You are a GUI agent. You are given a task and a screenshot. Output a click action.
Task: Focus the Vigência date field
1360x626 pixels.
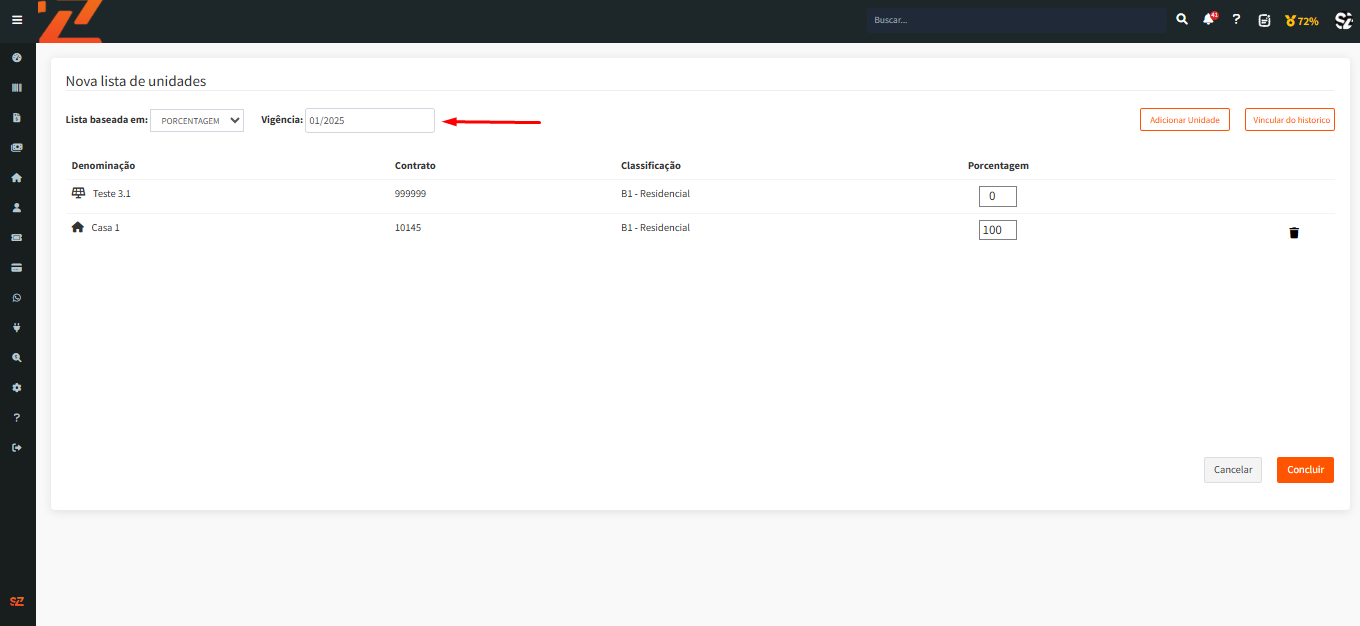370,120
